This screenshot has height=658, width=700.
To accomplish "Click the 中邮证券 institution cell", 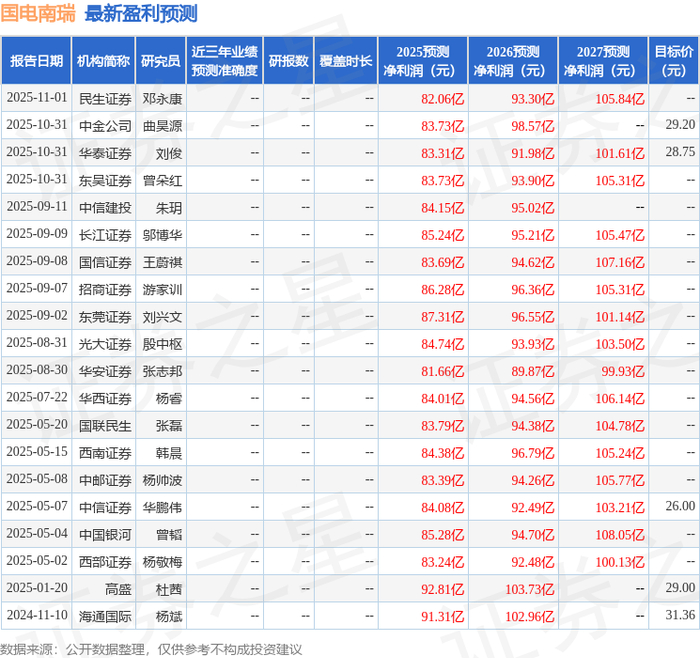I will tap(105, 480).
